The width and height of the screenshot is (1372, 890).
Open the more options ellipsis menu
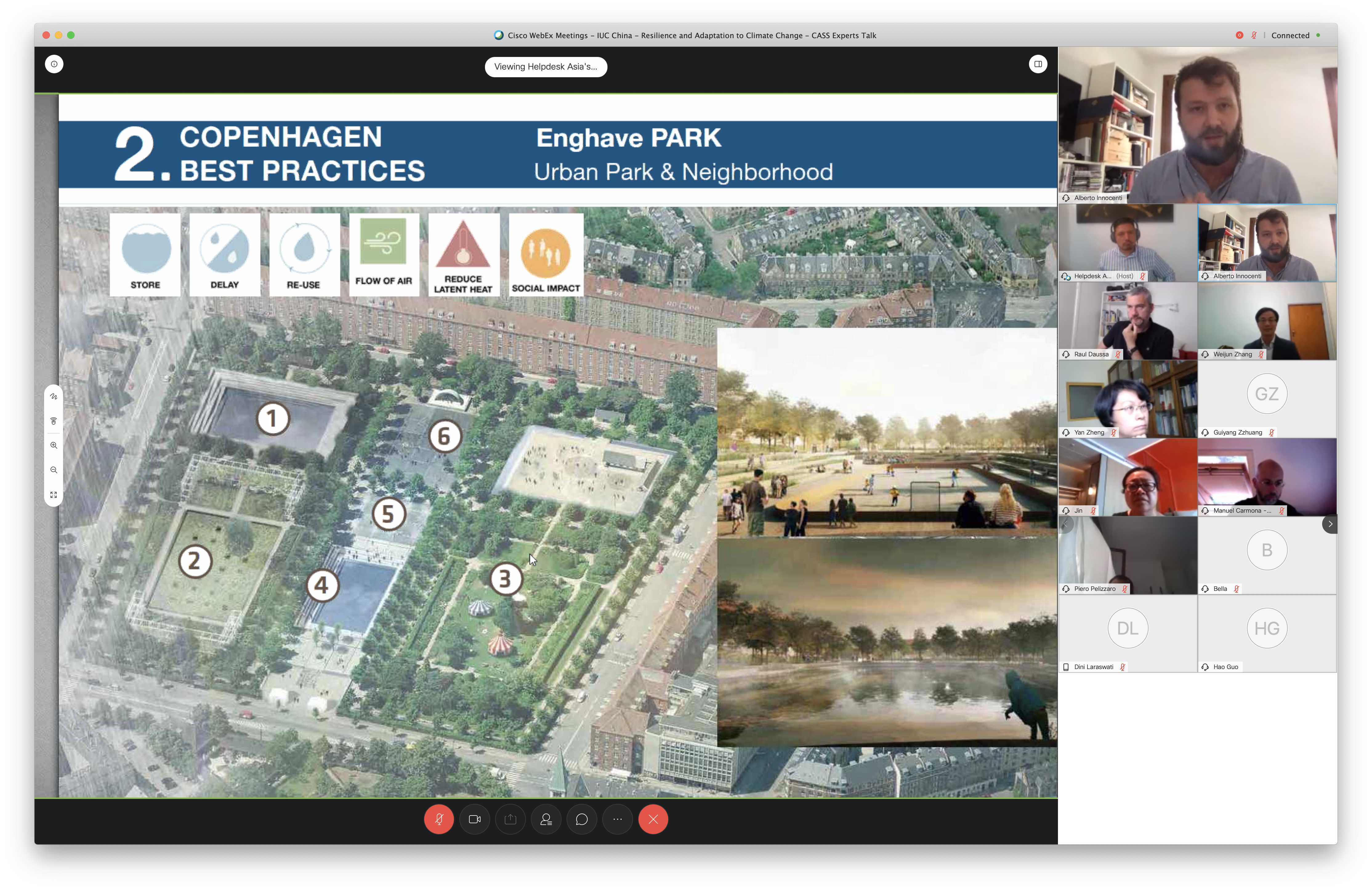tap(617, 819)
